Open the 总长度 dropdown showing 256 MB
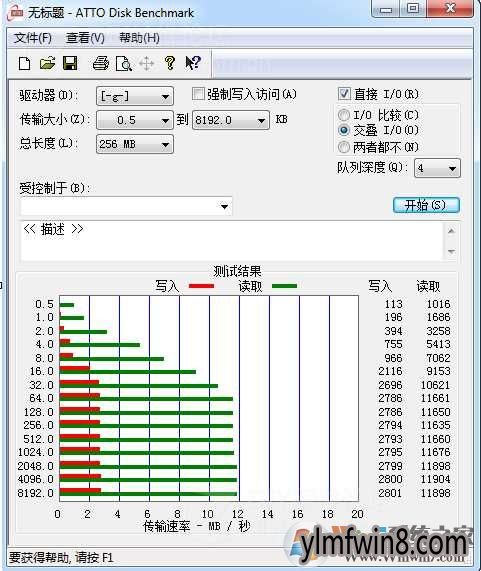 pyautogui.click(x=135, y=144)
